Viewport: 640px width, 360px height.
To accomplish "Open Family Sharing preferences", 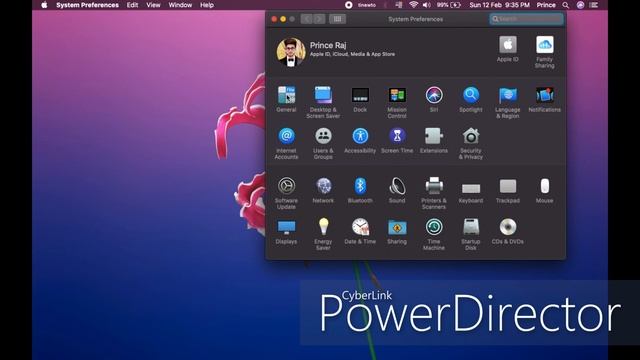I will (544, 52).
